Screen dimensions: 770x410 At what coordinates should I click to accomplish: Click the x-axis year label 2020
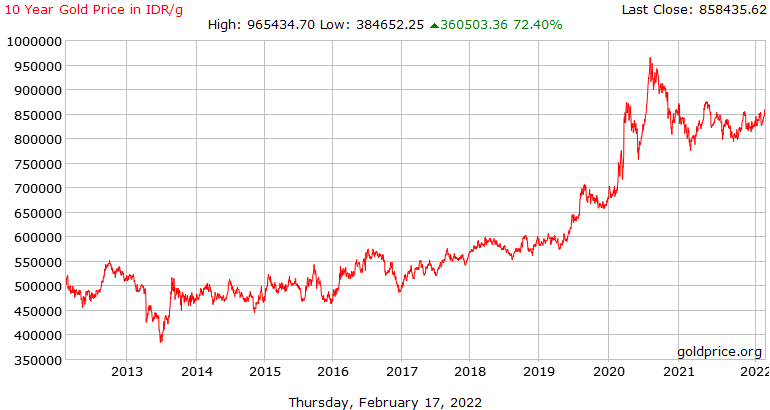pyautogui.click(x=609, y=372)
